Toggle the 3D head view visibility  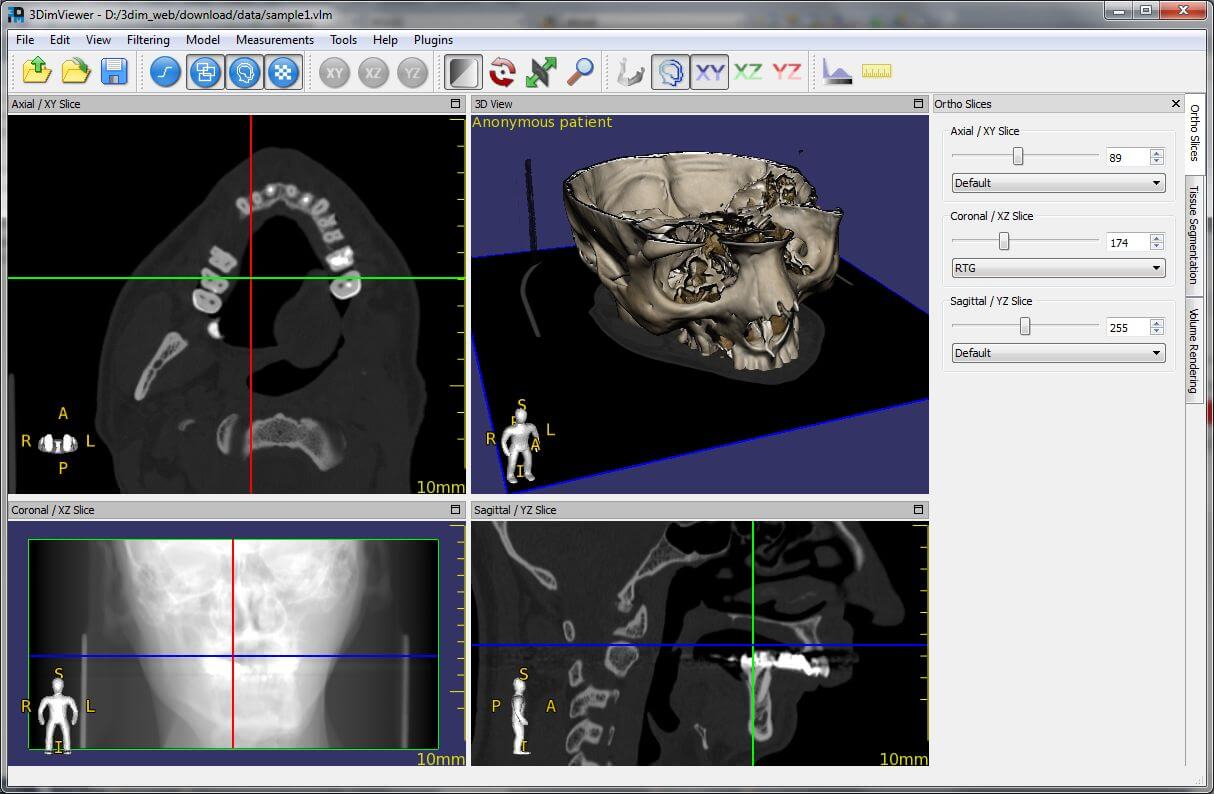(672, 71)
